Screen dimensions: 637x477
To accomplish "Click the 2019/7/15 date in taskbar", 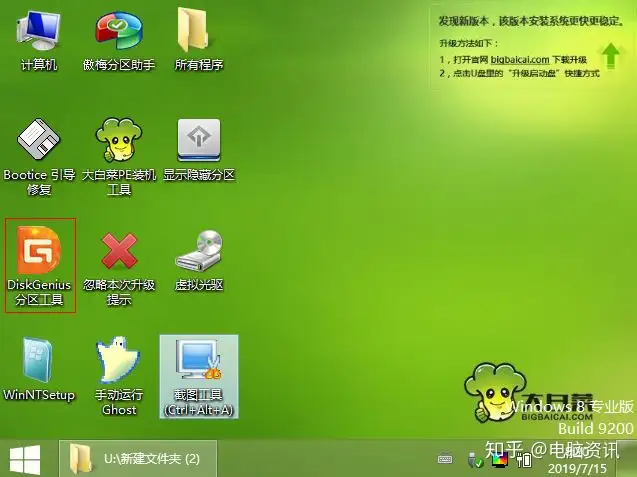I will pyautogui.click(x=577, y=468).
